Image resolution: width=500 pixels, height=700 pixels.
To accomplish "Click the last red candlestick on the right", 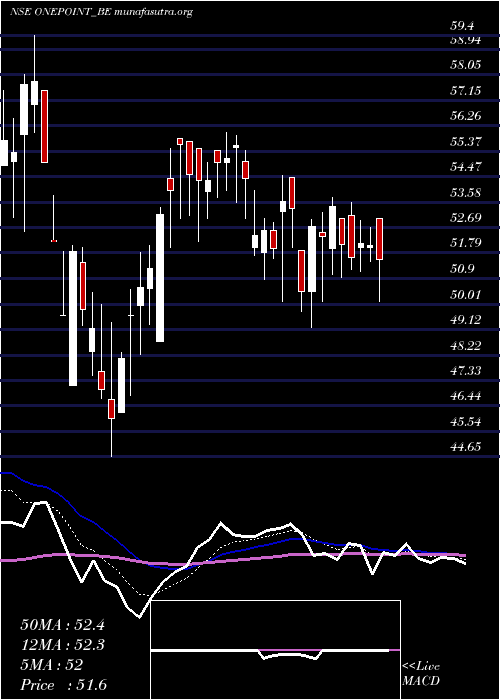I will (379, 239).
